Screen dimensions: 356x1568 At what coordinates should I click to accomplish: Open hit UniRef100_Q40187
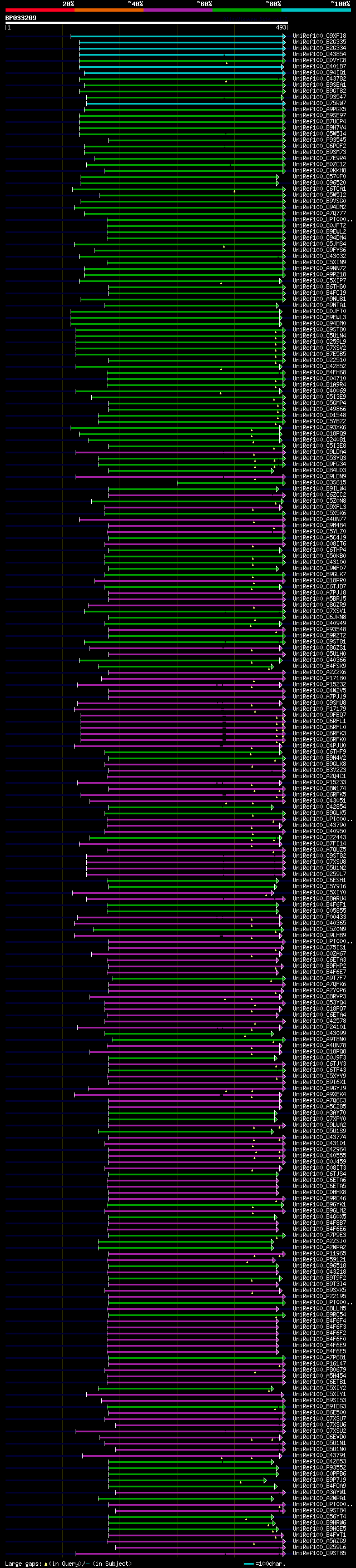pyautogui.click(x=319, y=66)
